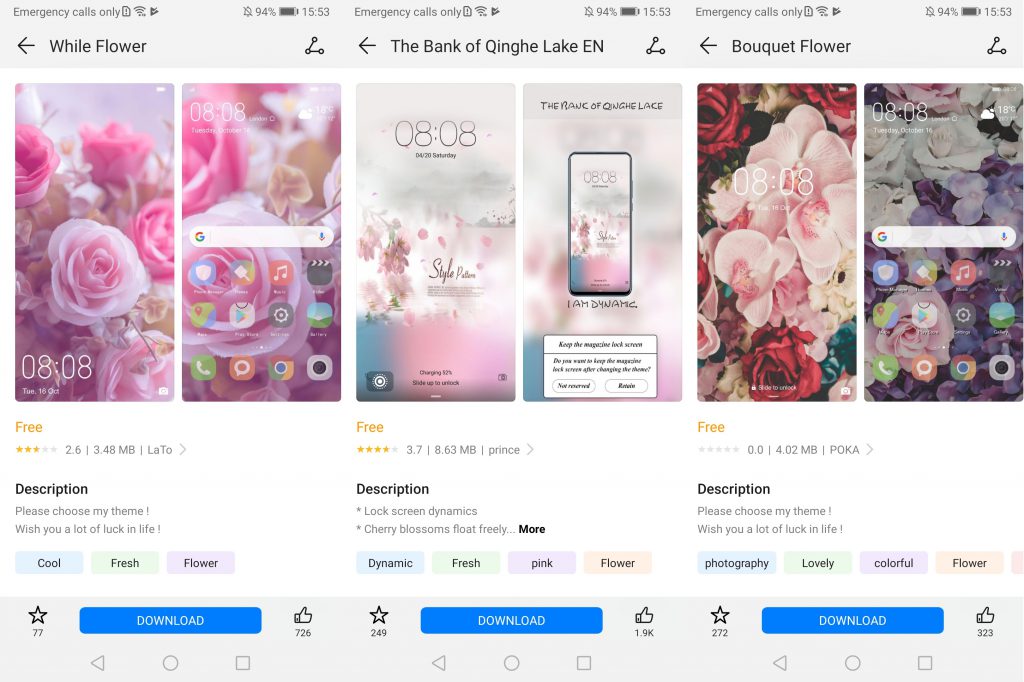Open Bouquet Flower lock screen preview thumbnail

point(776,242)
